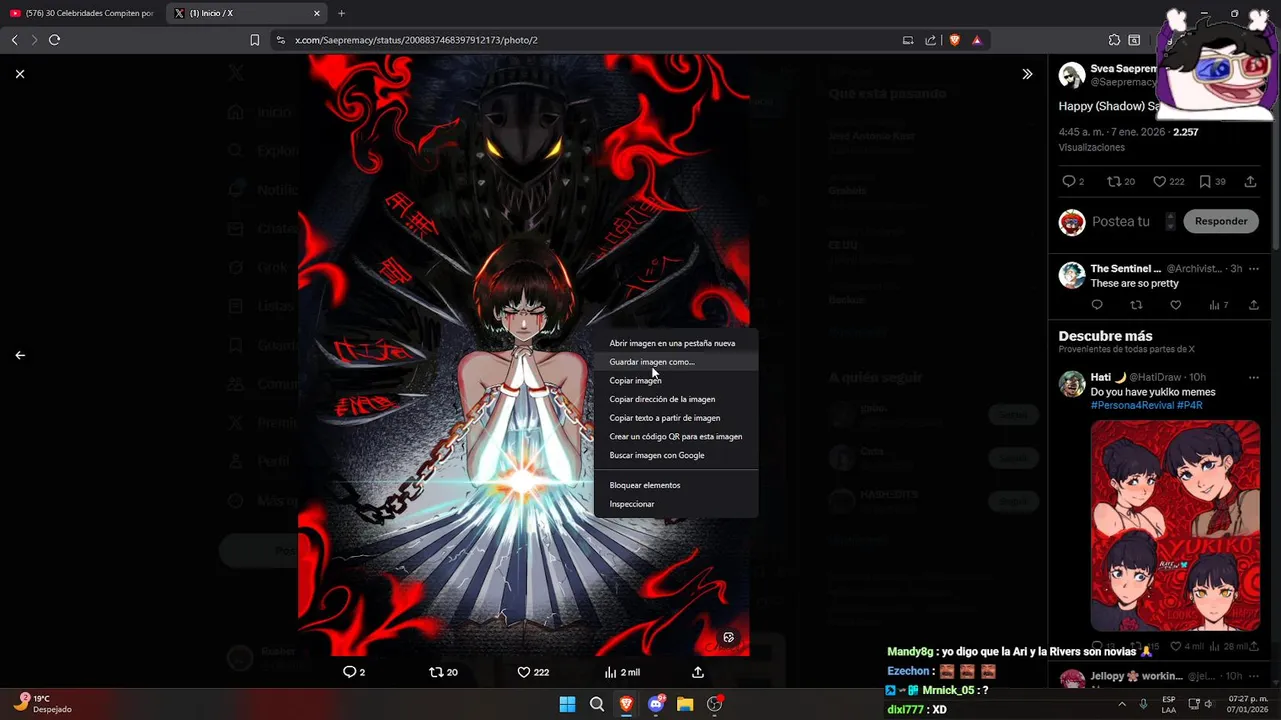The image size is (1281, 720).
Task: Close the Inicio / X tab
Action: point(317,13)
